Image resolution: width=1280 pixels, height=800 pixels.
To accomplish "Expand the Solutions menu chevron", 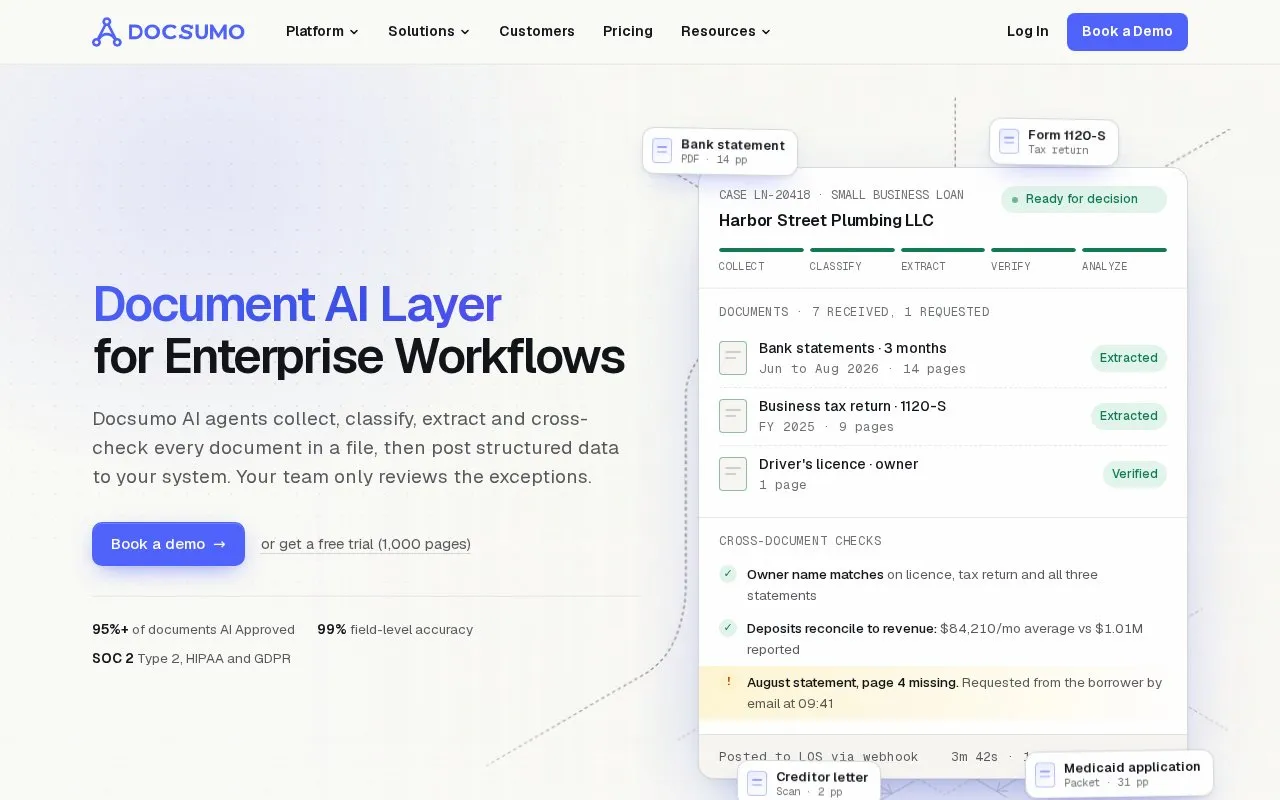I will (x=465, y=32).
